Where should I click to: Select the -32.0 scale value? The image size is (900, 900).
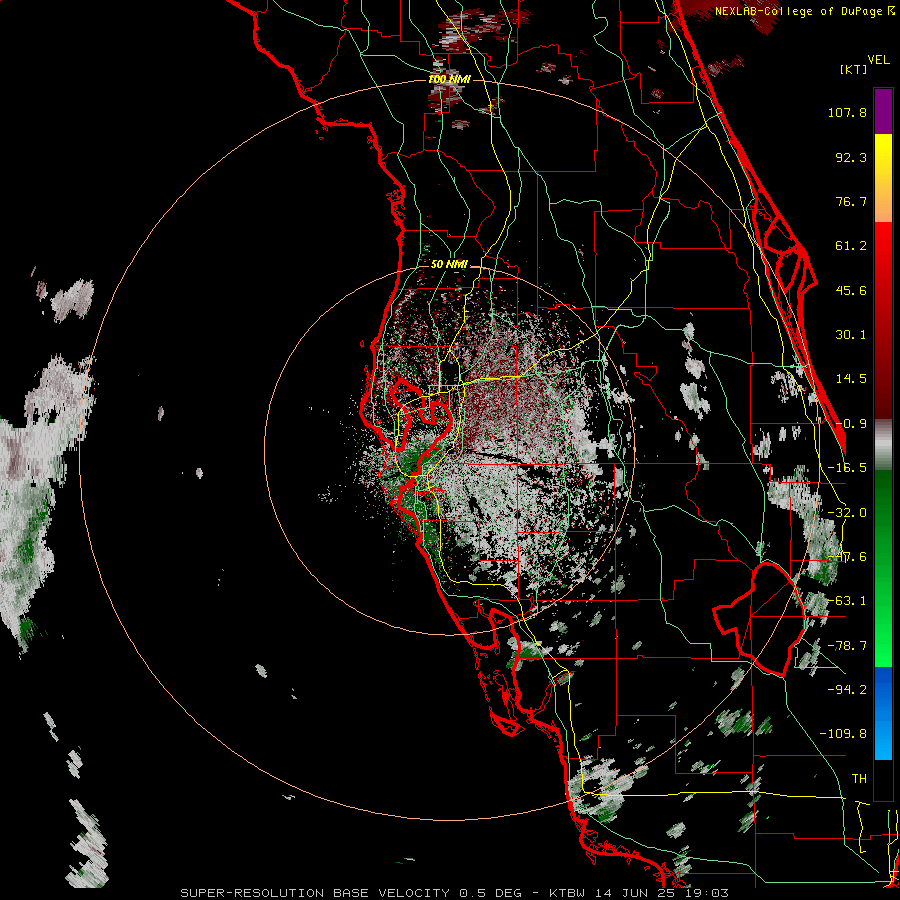847,513
